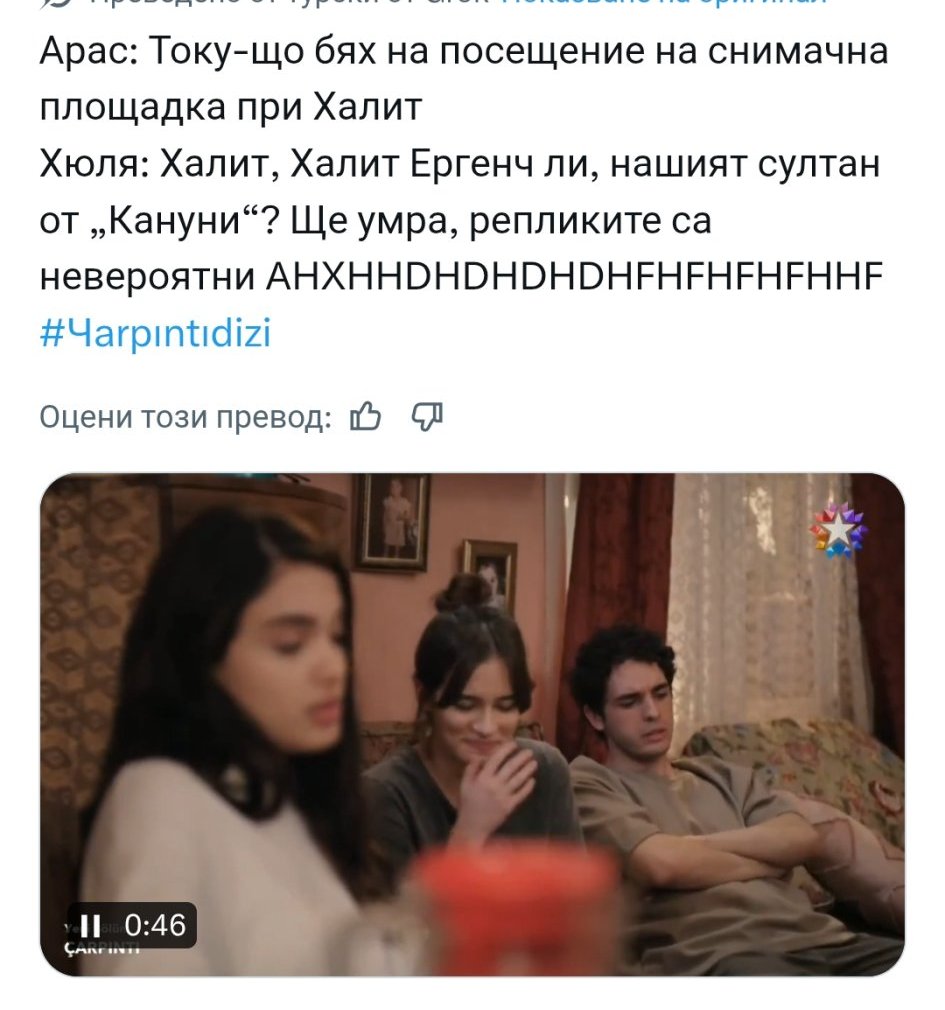The image size is (945, 1010).
Task: Click the lace curtain area of video
Action: coord(760,599)
